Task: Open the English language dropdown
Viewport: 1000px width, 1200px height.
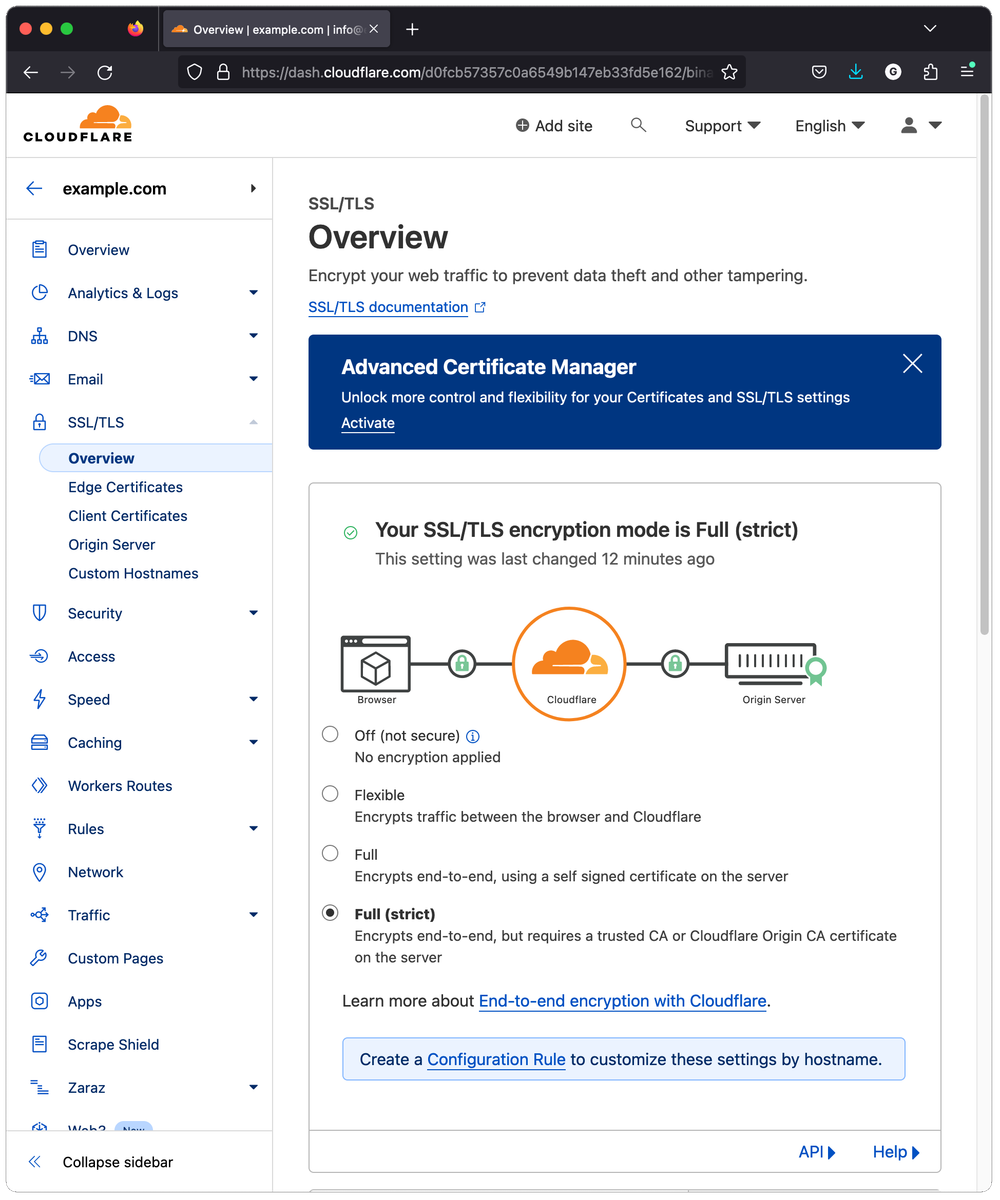Action: click(829, 126)
